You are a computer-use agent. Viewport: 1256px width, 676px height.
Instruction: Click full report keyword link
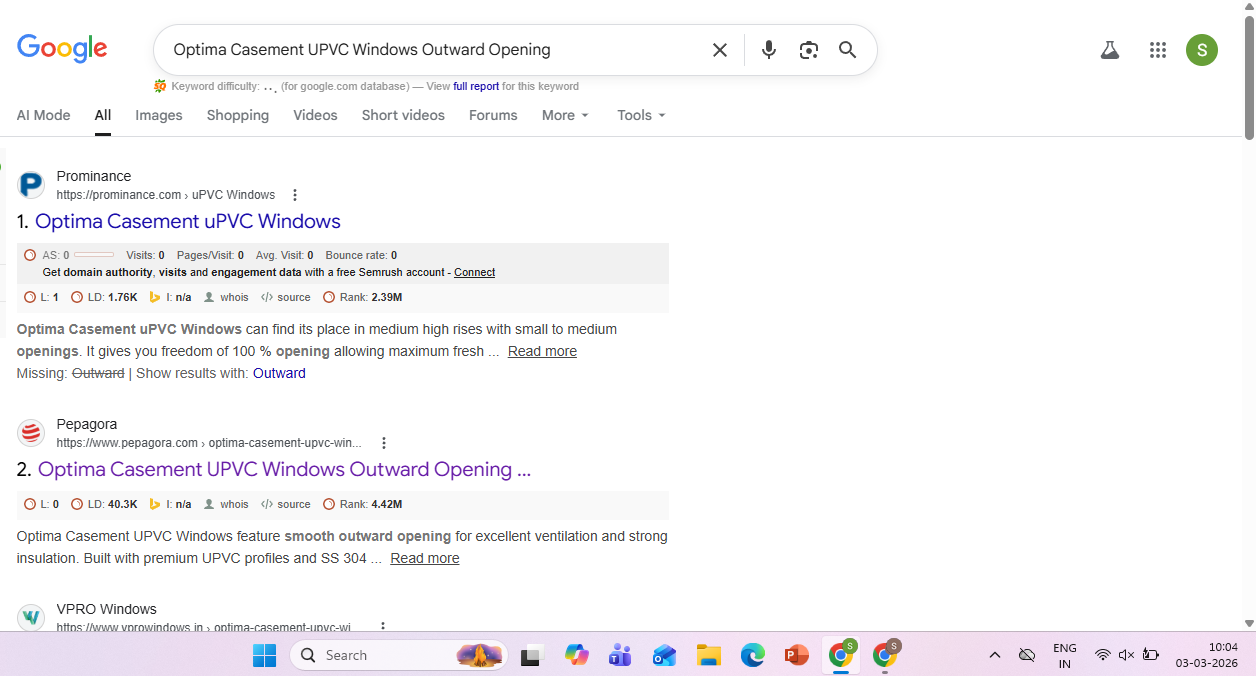476,86
